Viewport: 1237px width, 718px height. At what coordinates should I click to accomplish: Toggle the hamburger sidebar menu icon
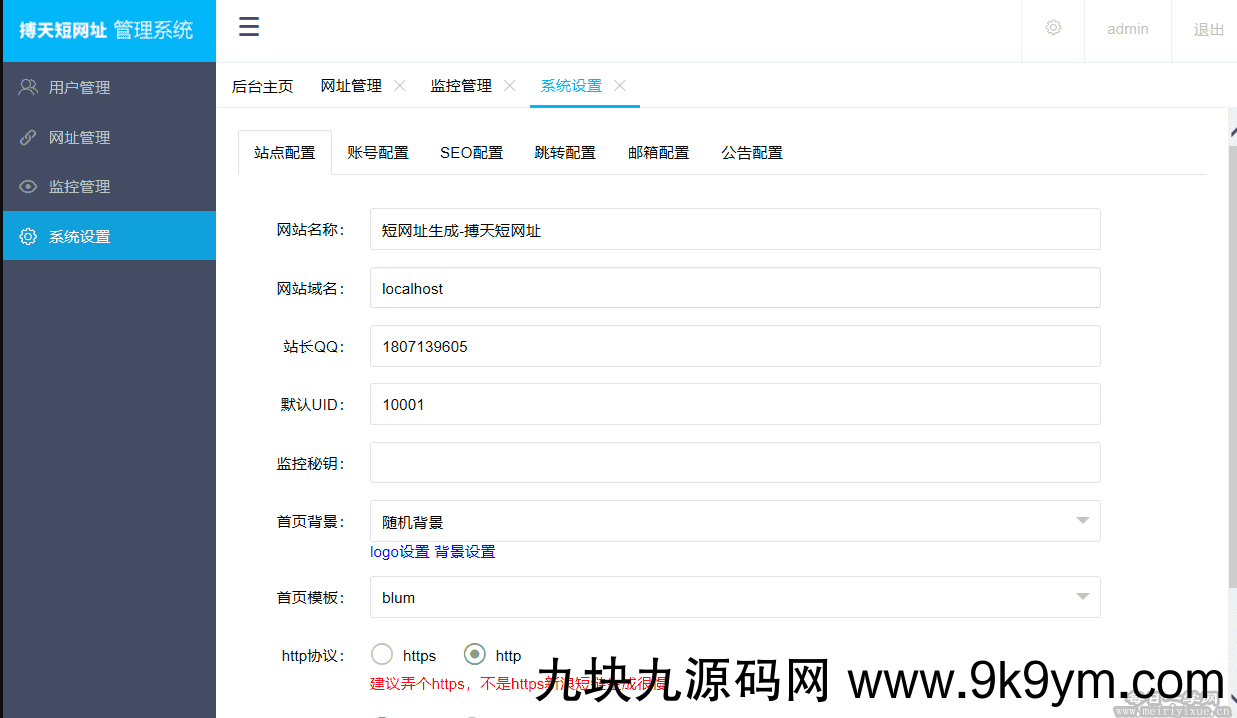coord(249,27)
